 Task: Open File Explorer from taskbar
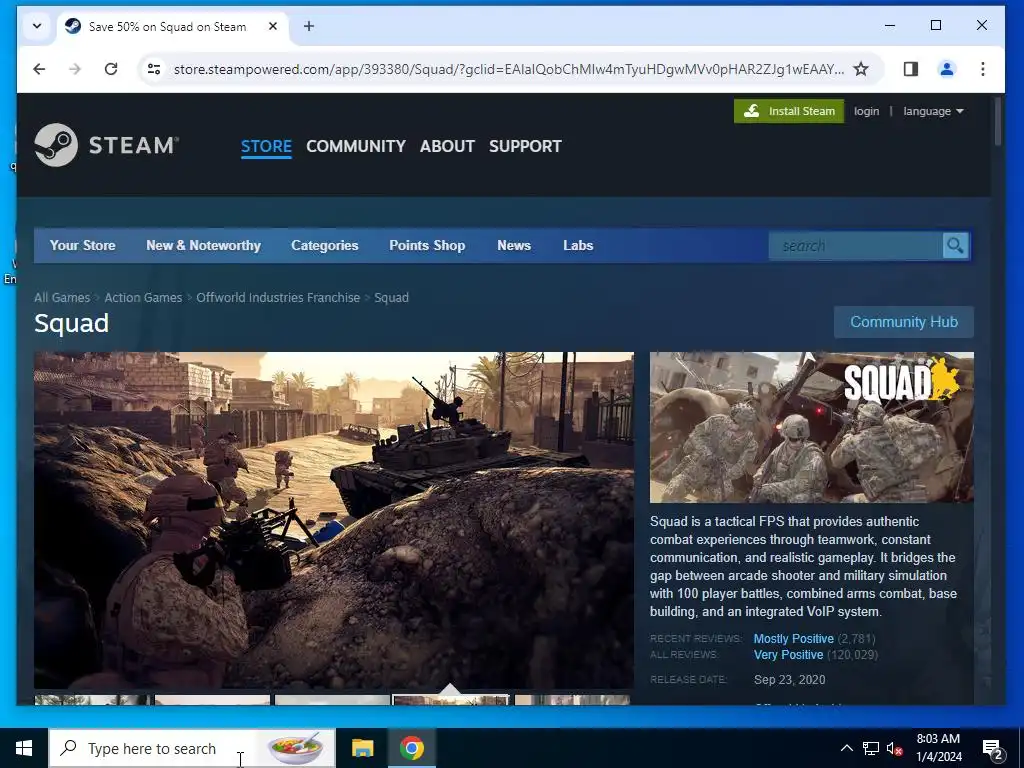pyautogui.click(x=362, y=748)
